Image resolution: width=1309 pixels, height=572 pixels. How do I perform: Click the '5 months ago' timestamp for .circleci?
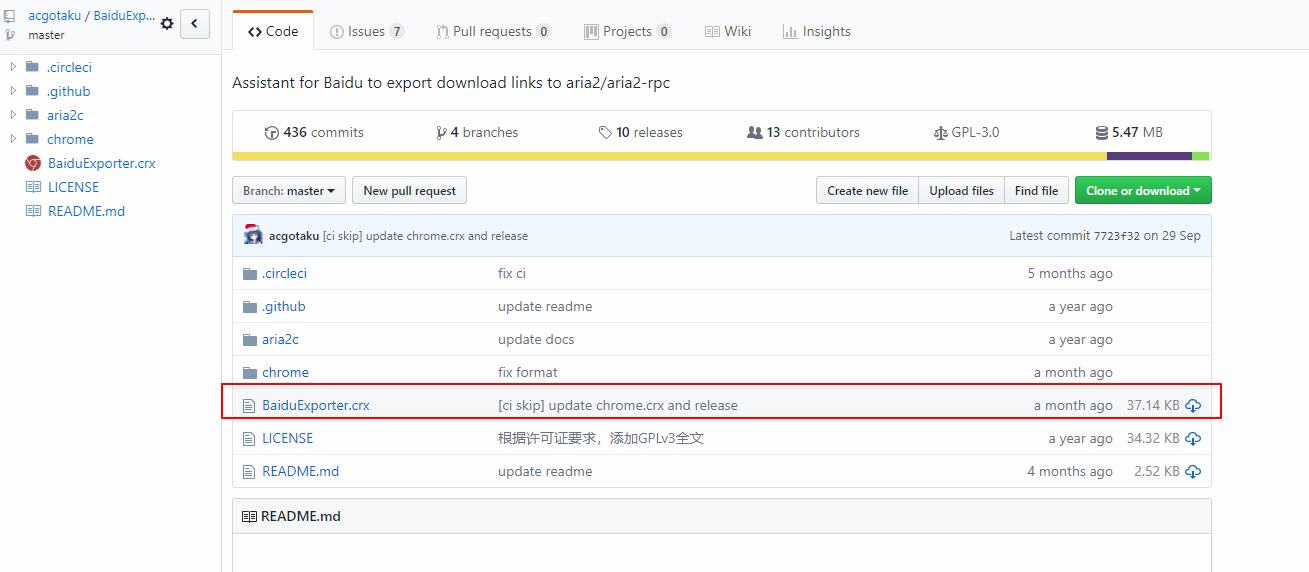[x=1070, y=273]
